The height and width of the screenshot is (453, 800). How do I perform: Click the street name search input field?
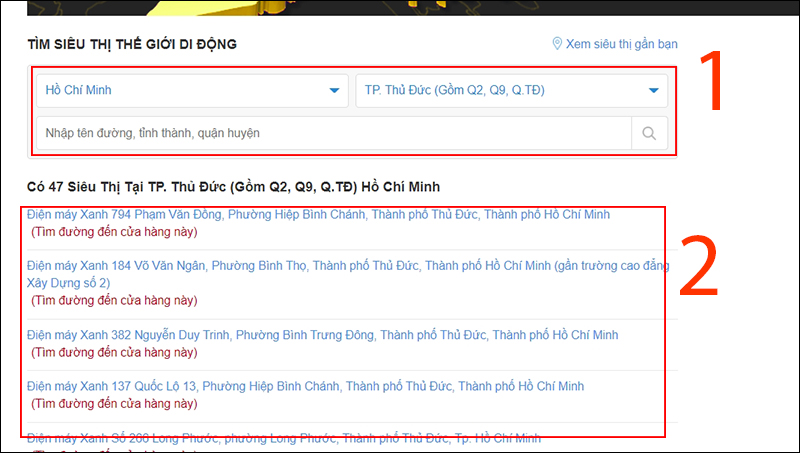(334, 133)
